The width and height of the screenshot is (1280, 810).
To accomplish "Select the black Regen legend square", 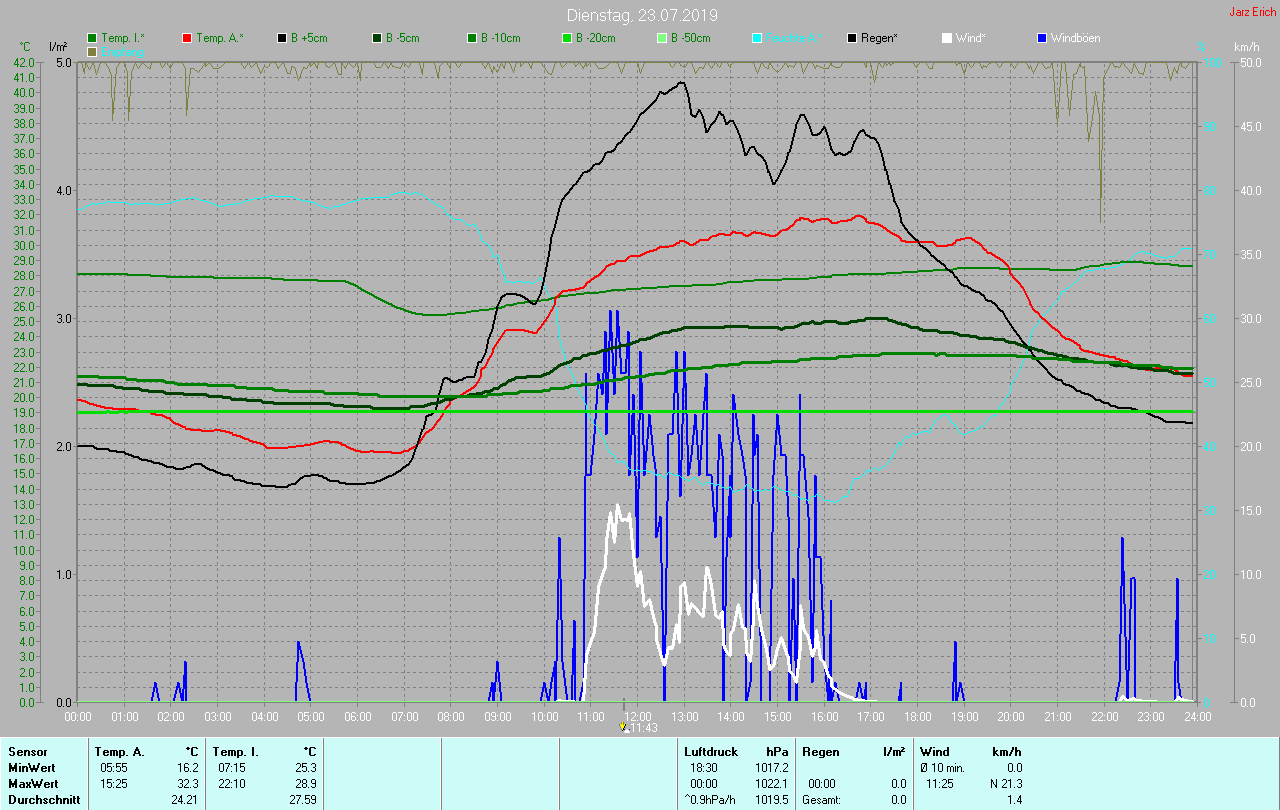I will 852,38.
